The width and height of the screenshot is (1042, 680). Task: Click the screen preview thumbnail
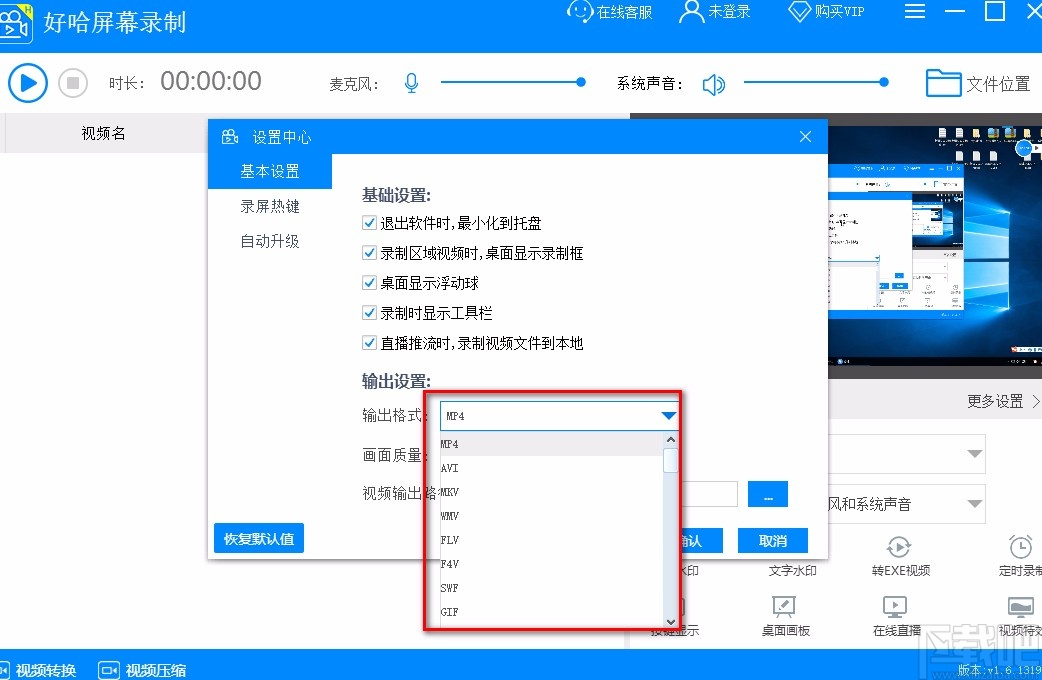935,246
